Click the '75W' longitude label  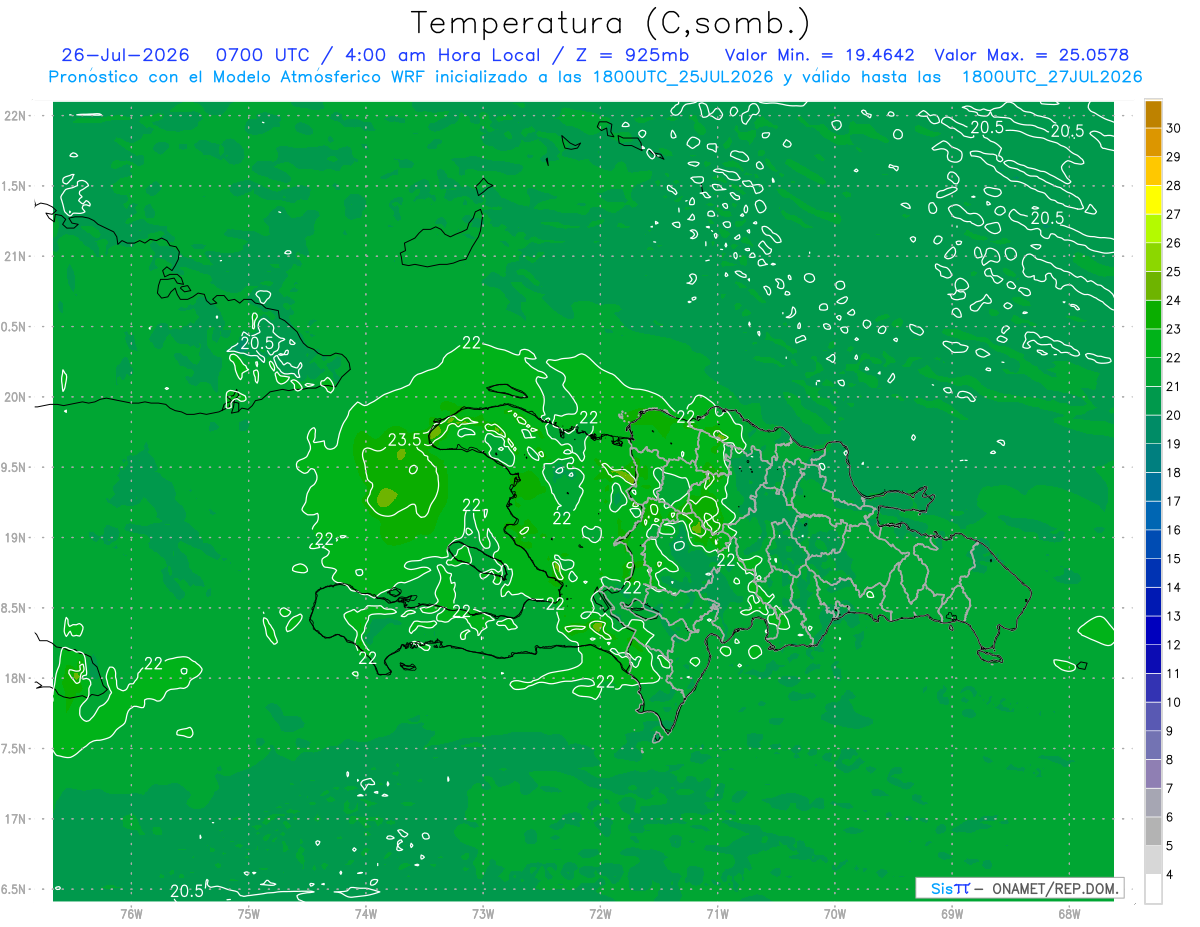click(x=249, y=913)
